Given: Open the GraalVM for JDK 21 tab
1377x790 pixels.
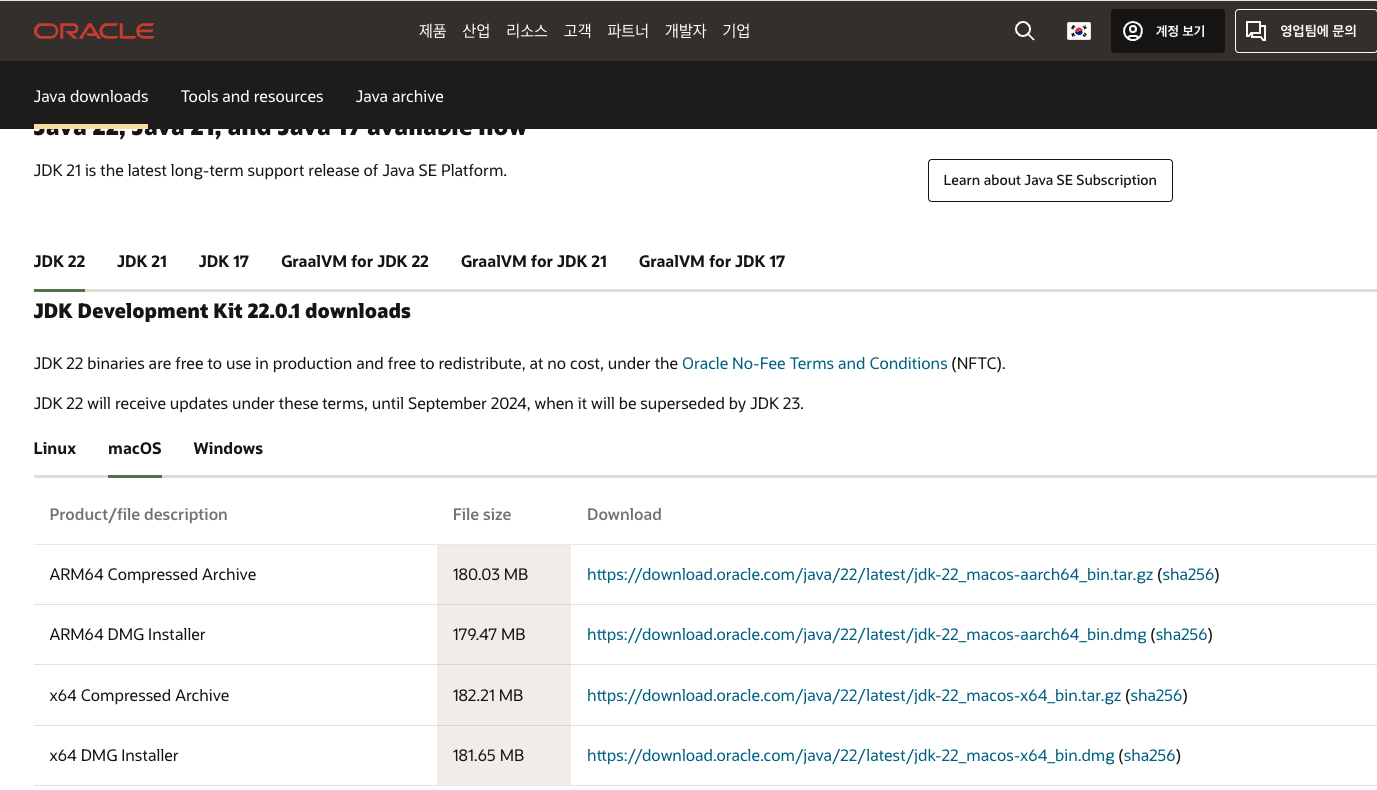Looking at the screenshot, I should click(534, 261).
